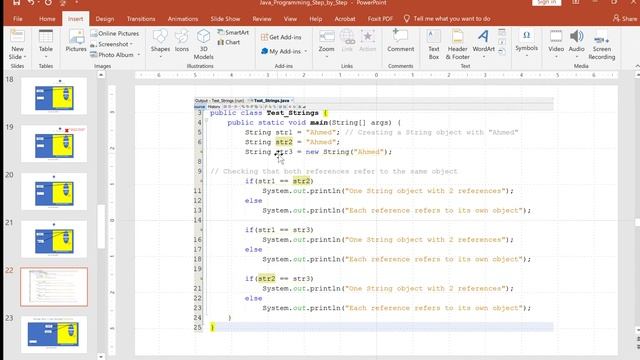
Task: Switch to the Home tab
Action: 47,19
